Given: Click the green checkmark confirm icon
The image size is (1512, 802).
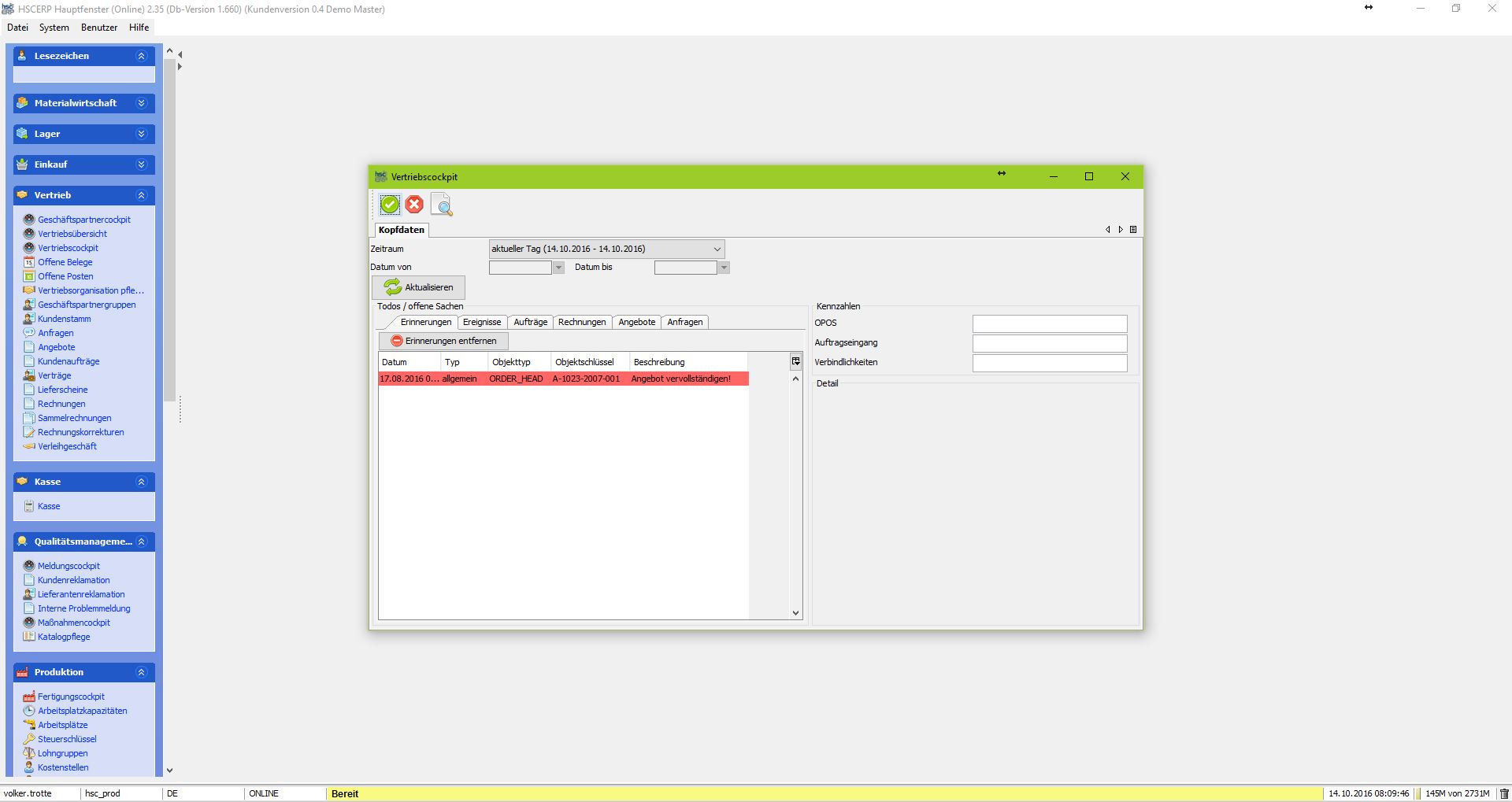Looking at the screenshot, I should (389, 205).
